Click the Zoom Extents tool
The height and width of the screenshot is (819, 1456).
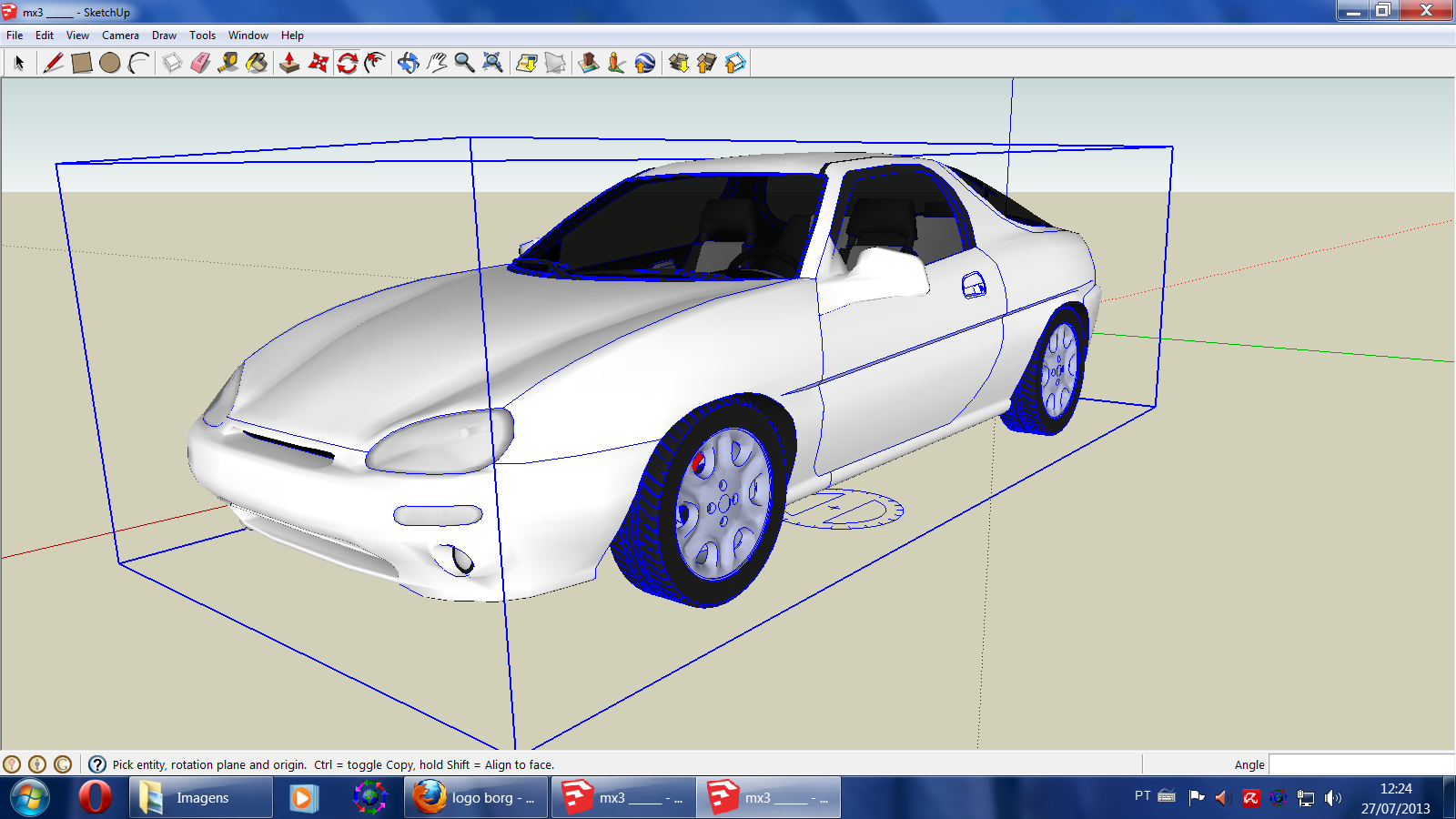pyautogui.click(x=492, y=63)
